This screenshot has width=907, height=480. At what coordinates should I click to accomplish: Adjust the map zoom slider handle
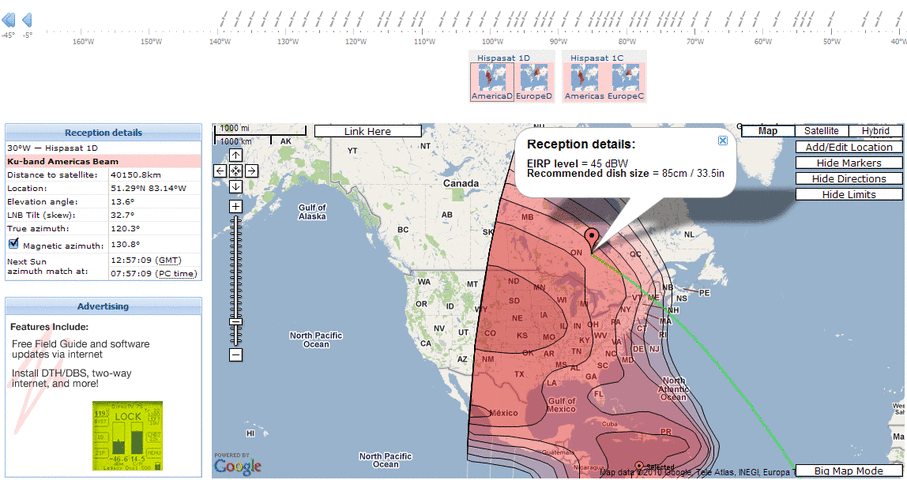coord(235,322)
